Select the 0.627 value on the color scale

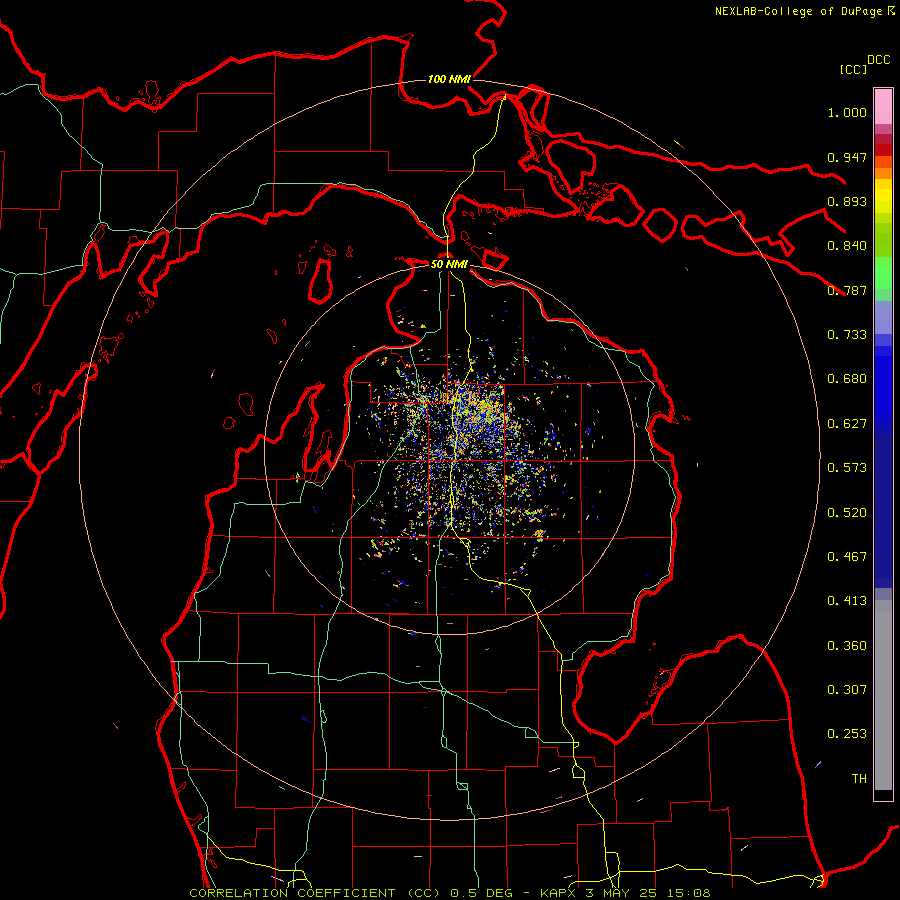pyautogui.click(x=847, y=424)
